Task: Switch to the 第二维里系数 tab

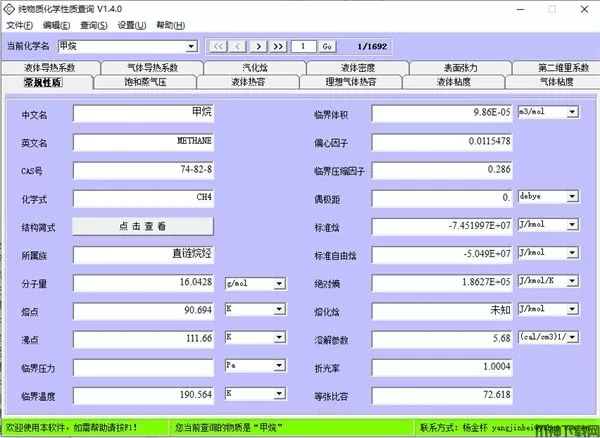Action: coord(557,68)
